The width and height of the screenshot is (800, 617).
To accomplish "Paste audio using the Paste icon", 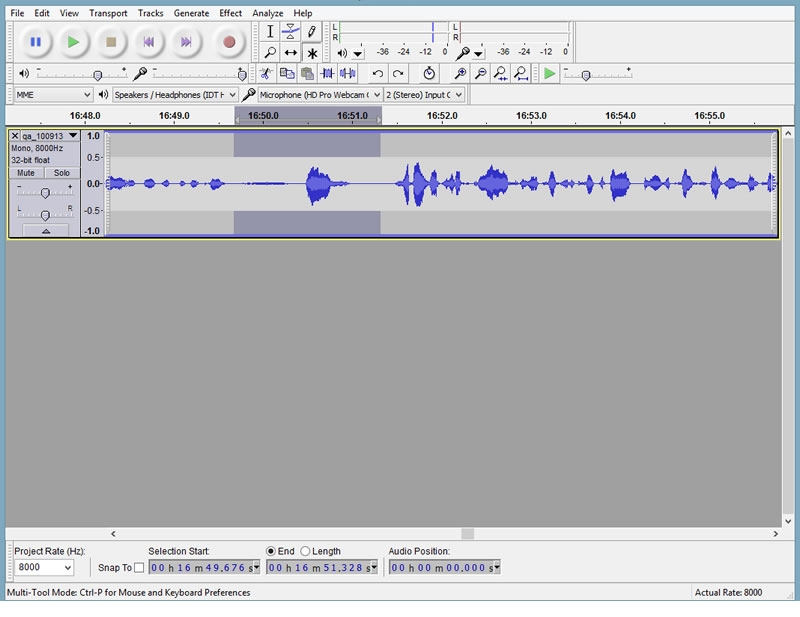I will pyautogui.click(x=307, y=73).
